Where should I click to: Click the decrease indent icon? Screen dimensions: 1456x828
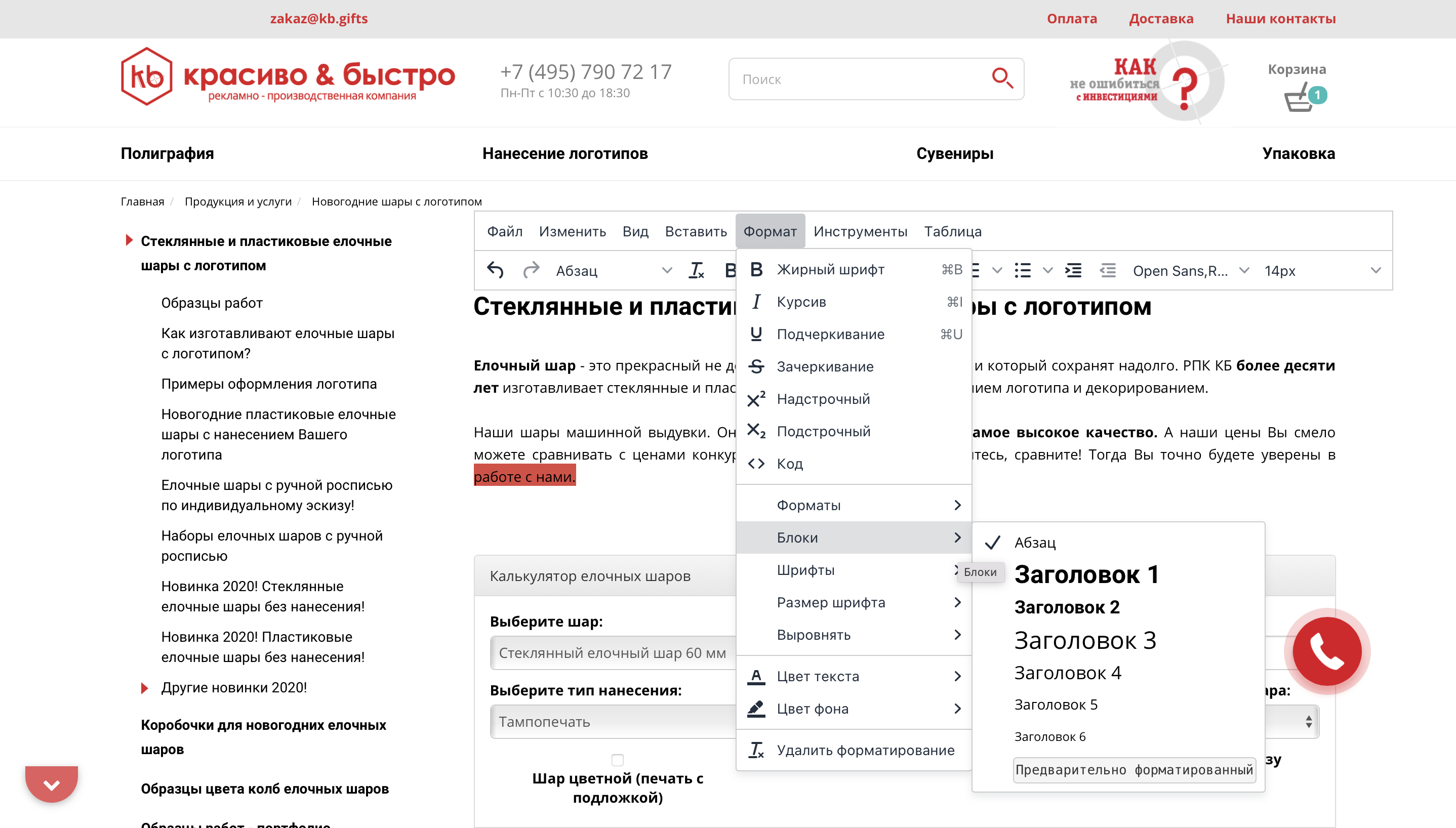tap(1107, 271)
